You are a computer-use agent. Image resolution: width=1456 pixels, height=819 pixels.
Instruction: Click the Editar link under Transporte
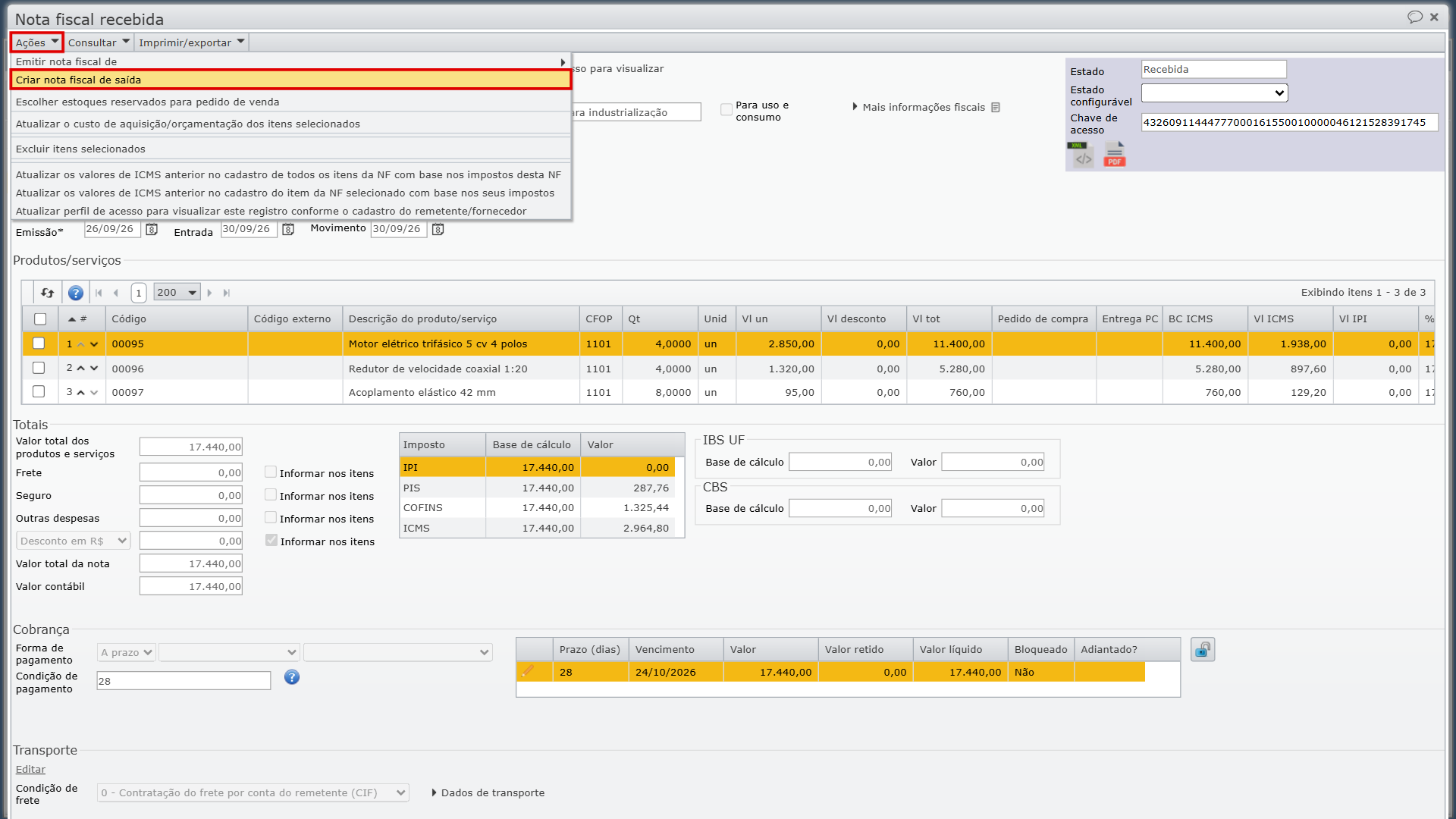30,770
